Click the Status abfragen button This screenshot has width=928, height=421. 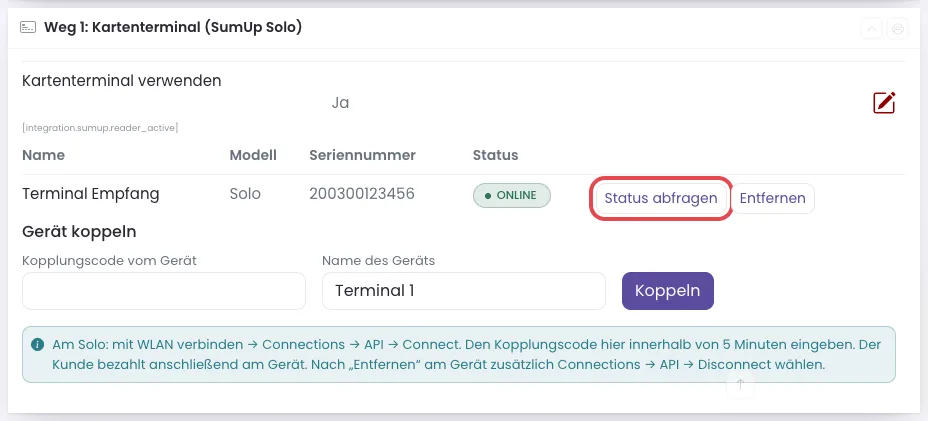(661, 198)
